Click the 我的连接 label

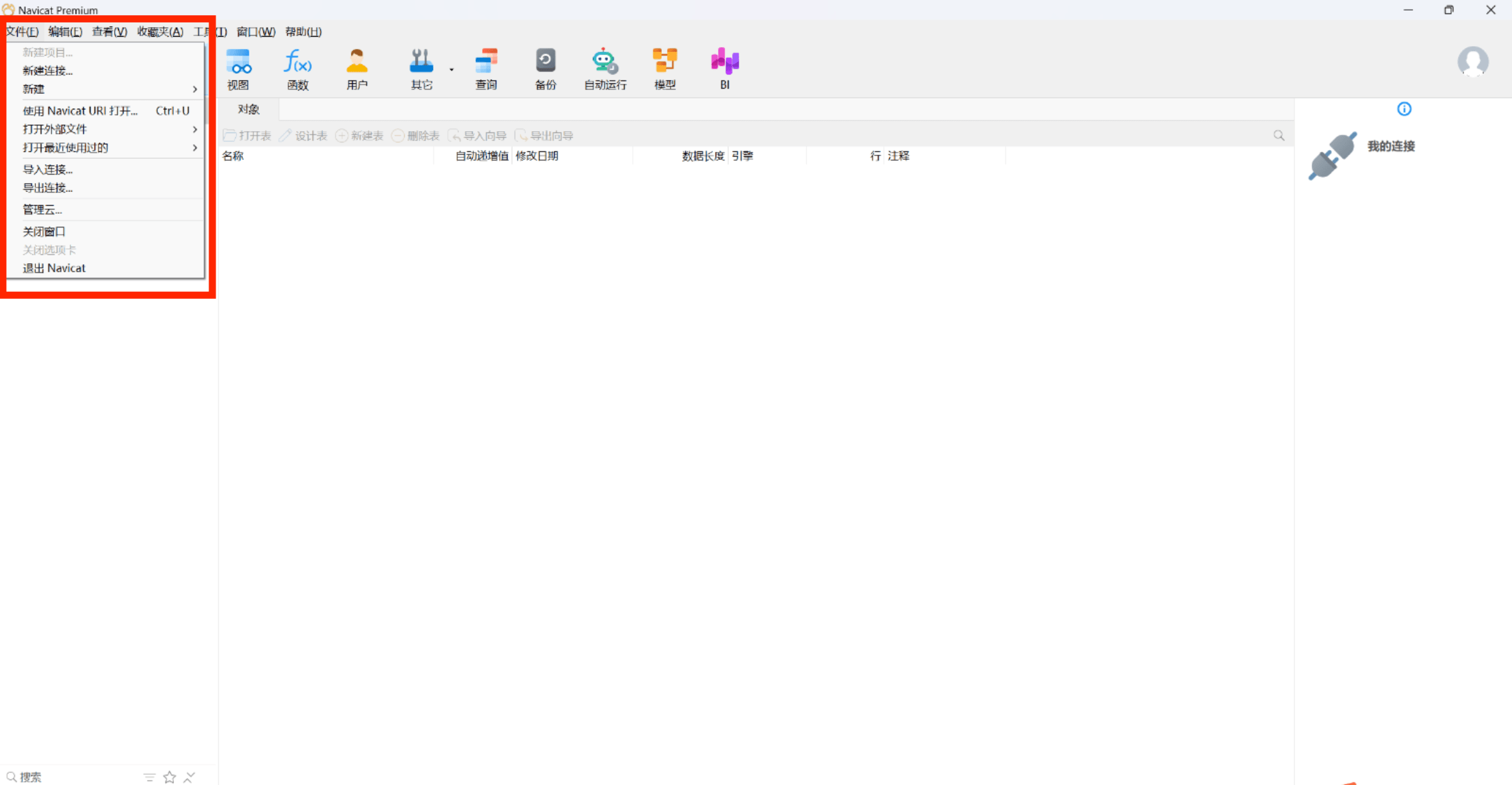(x=1391, y=146)
